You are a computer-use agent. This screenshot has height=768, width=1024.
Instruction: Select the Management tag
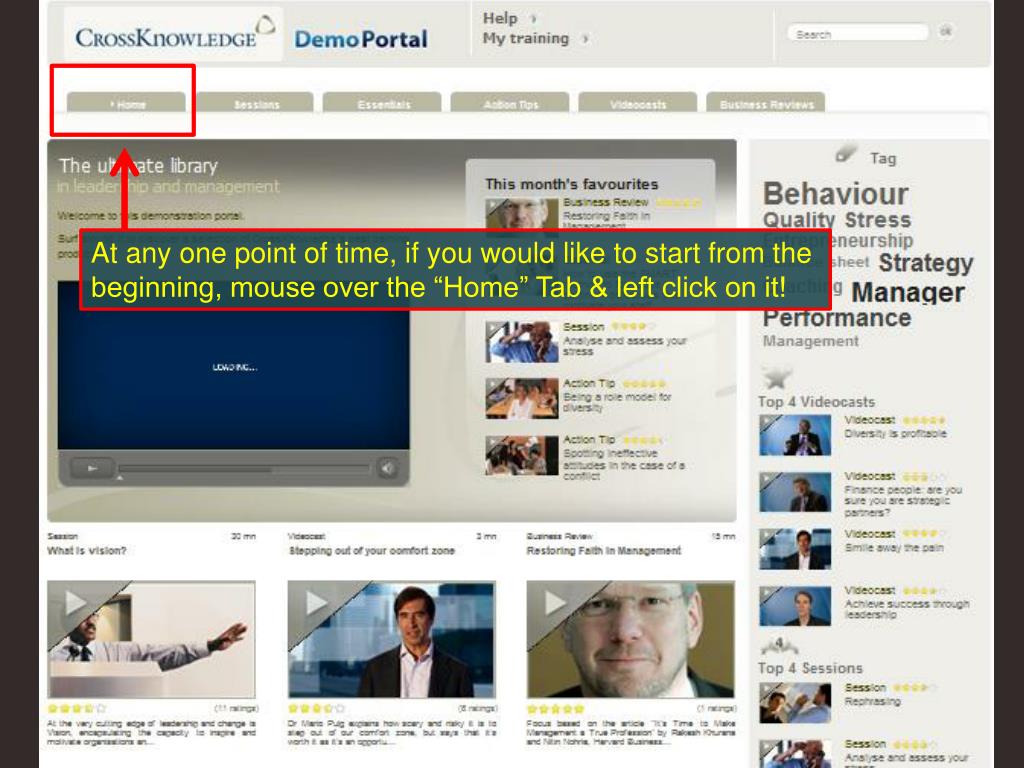[810, 341]
